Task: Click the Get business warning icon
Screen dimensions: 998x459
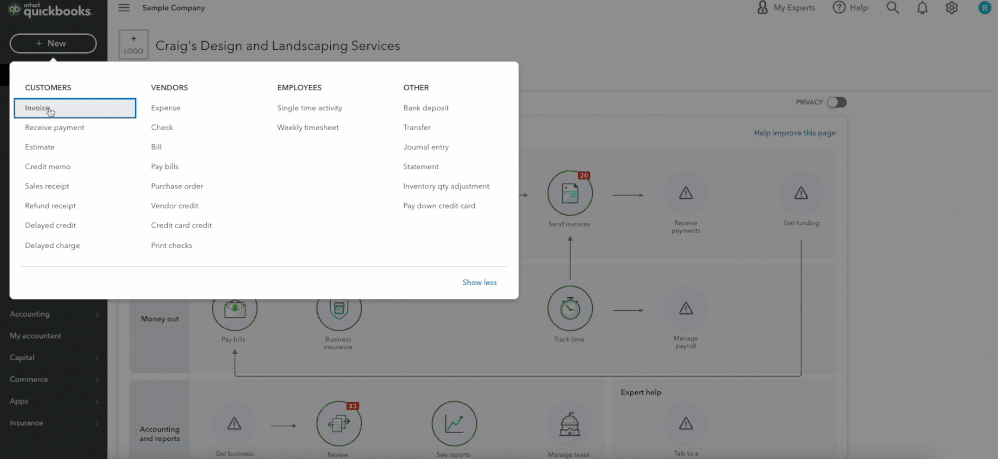Action: pos(234,424)
